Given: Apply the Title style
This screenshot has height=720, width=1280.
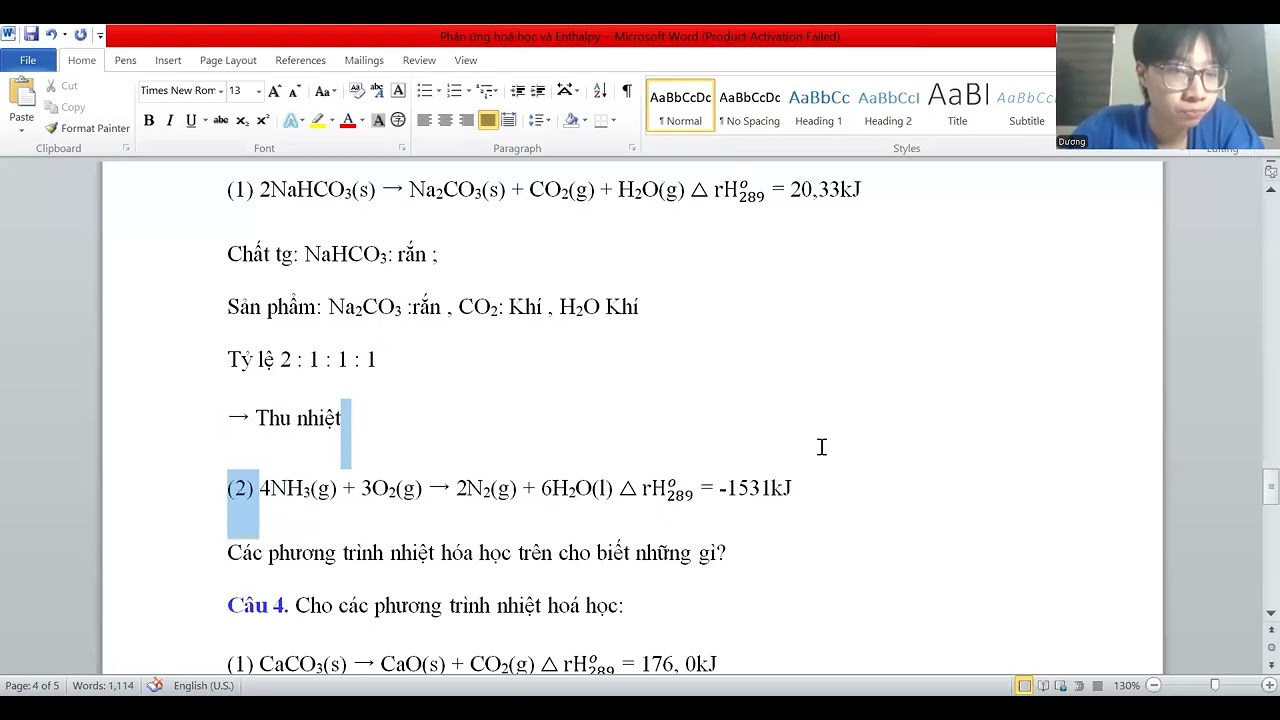Looking at the screenshot, I should (x=958, y=107).
